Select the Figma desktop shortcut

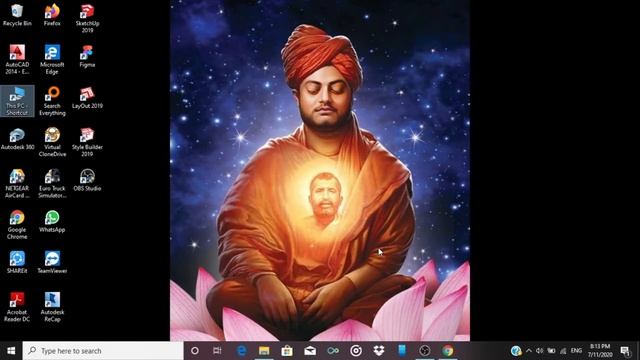click(87, 56)
